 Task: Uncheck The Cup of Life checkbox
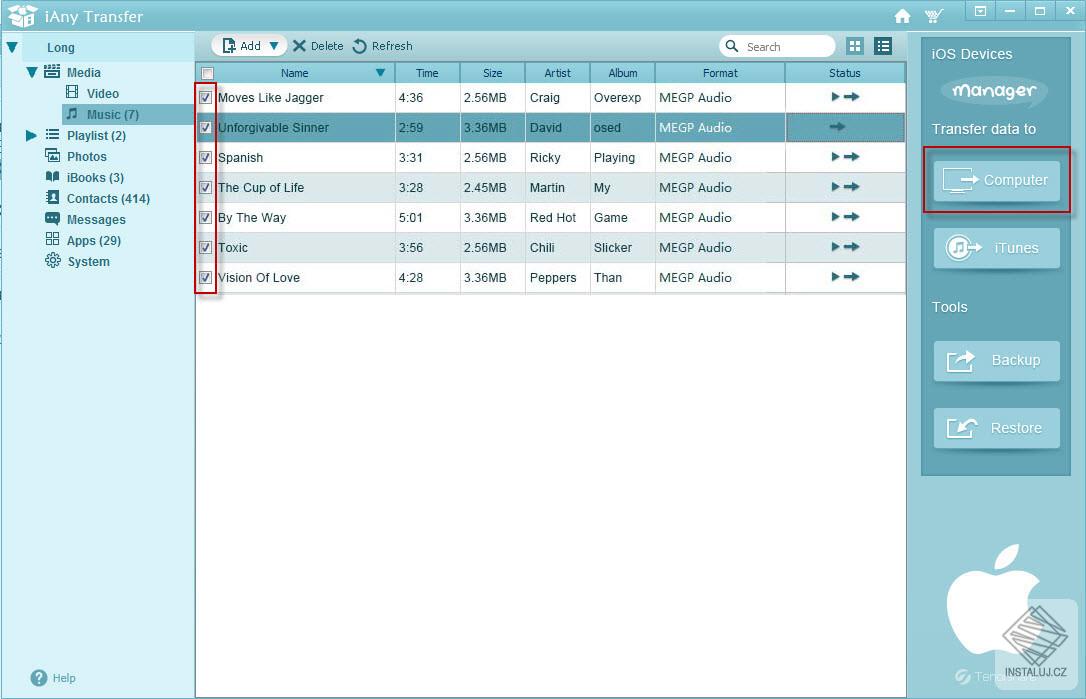206,187
